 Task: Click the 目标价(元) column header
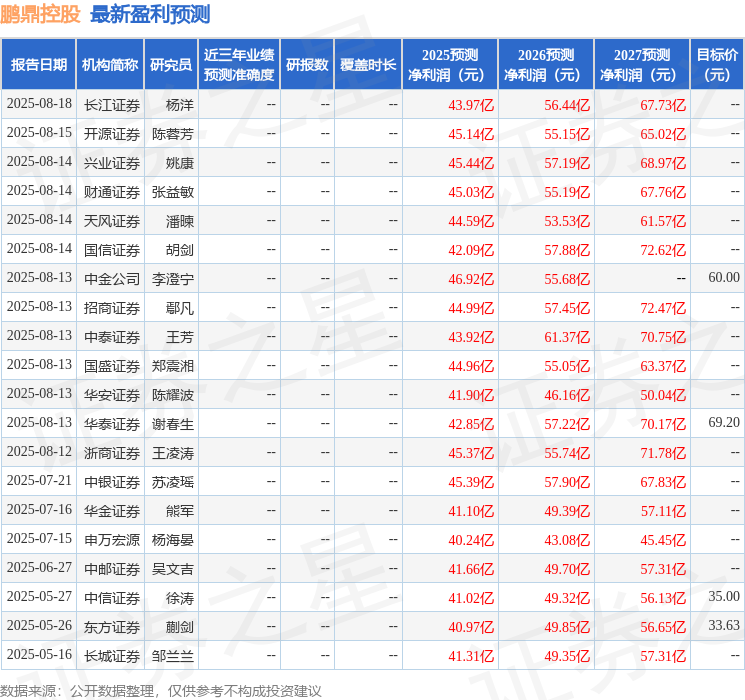(x=716, y=65)
